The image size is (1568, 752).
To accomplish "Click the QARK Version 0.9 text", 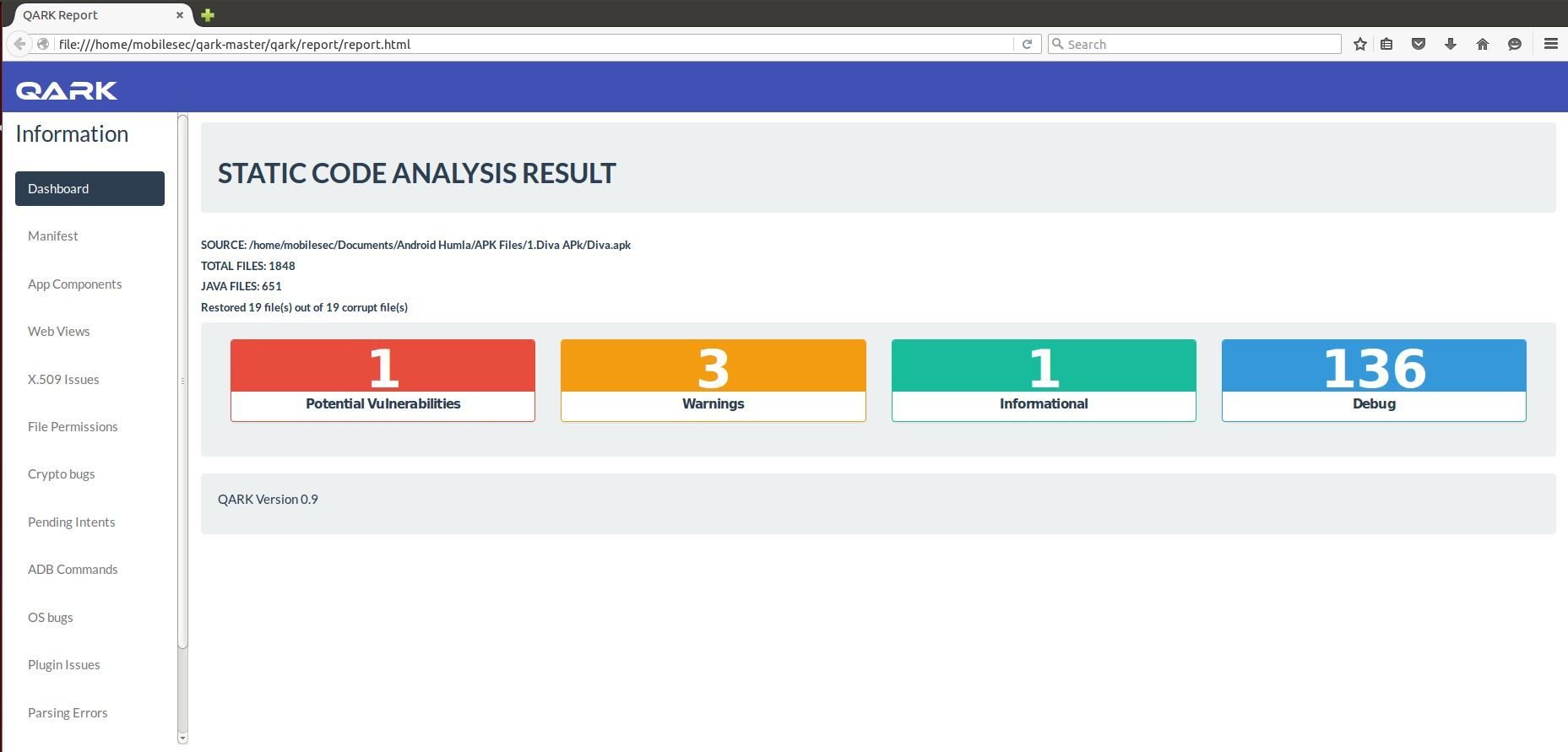I will pyautogui.click(x=268, y=500).
